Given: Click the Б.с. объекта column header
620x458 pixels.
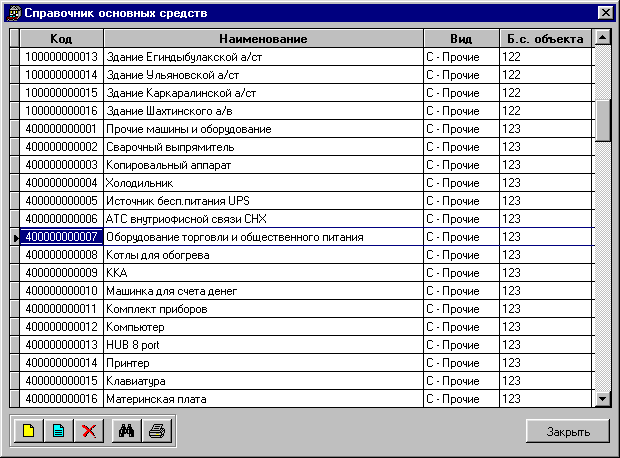Looking at the screenshot, I should point(545,38).
